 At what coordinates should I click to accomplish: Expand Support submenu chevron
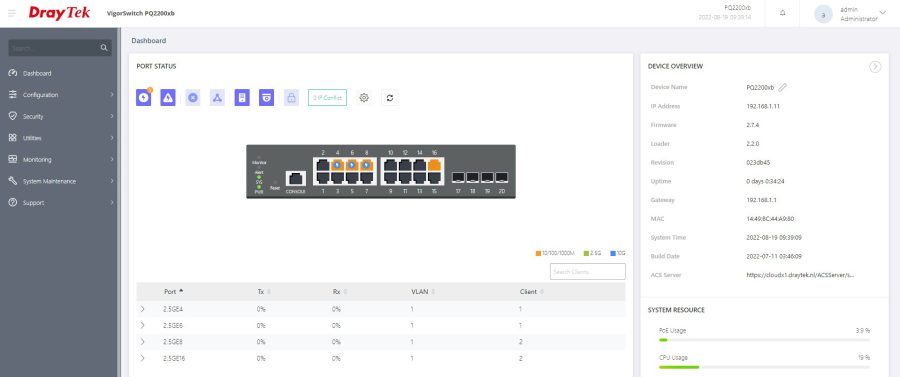(x=112, y=203)
